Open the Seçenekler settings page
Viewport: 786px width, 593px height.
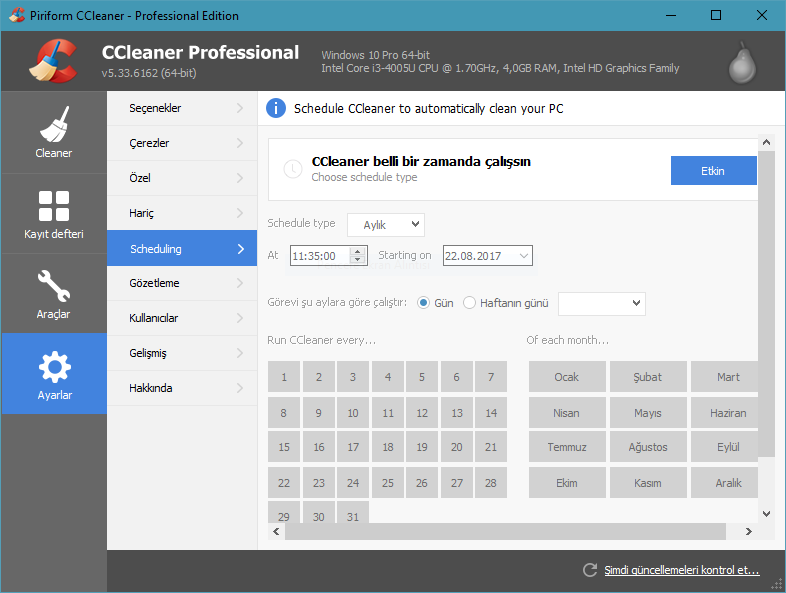[182, 108]
